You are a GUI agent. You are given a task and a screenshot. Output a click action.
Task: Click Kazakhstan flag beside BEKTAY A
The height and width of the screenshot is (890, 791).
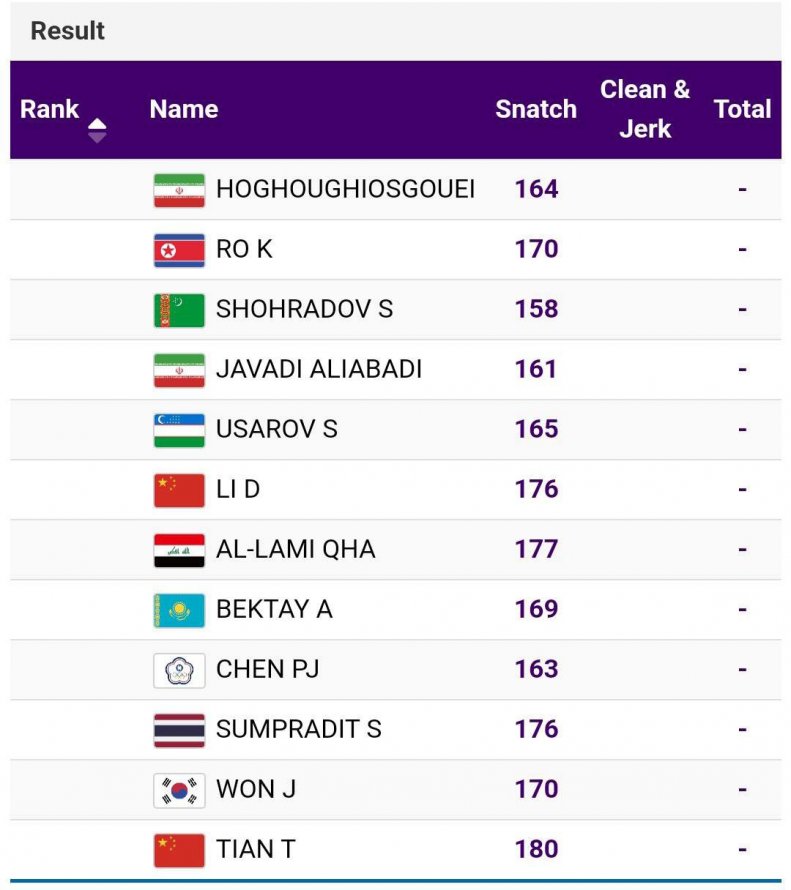click(x=179, y=610)
